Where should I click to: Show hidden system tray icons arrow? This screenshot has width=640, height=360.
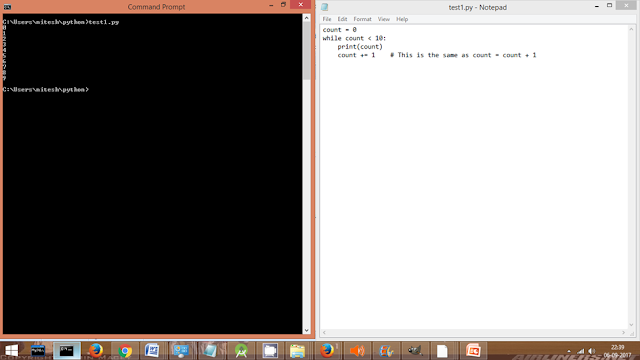point(569,351)
